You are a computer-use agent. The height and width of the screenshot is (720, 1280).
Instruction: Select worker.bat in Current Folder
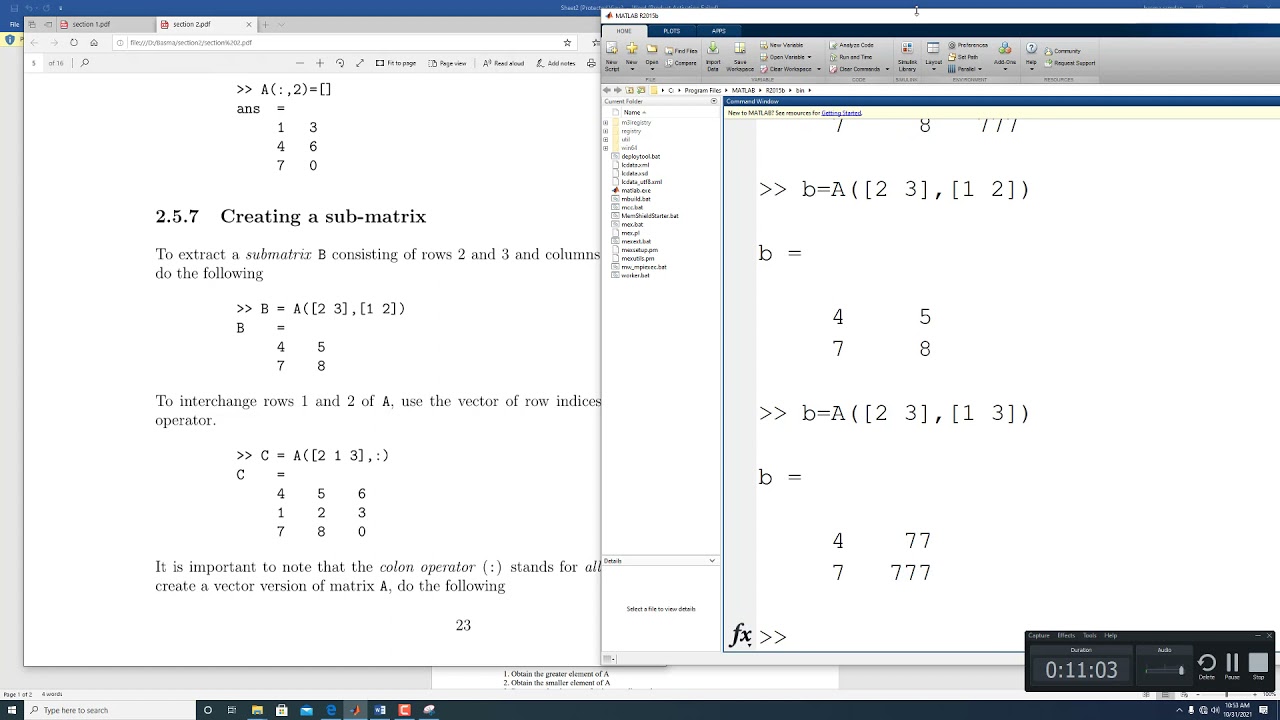tap(635, 275)
